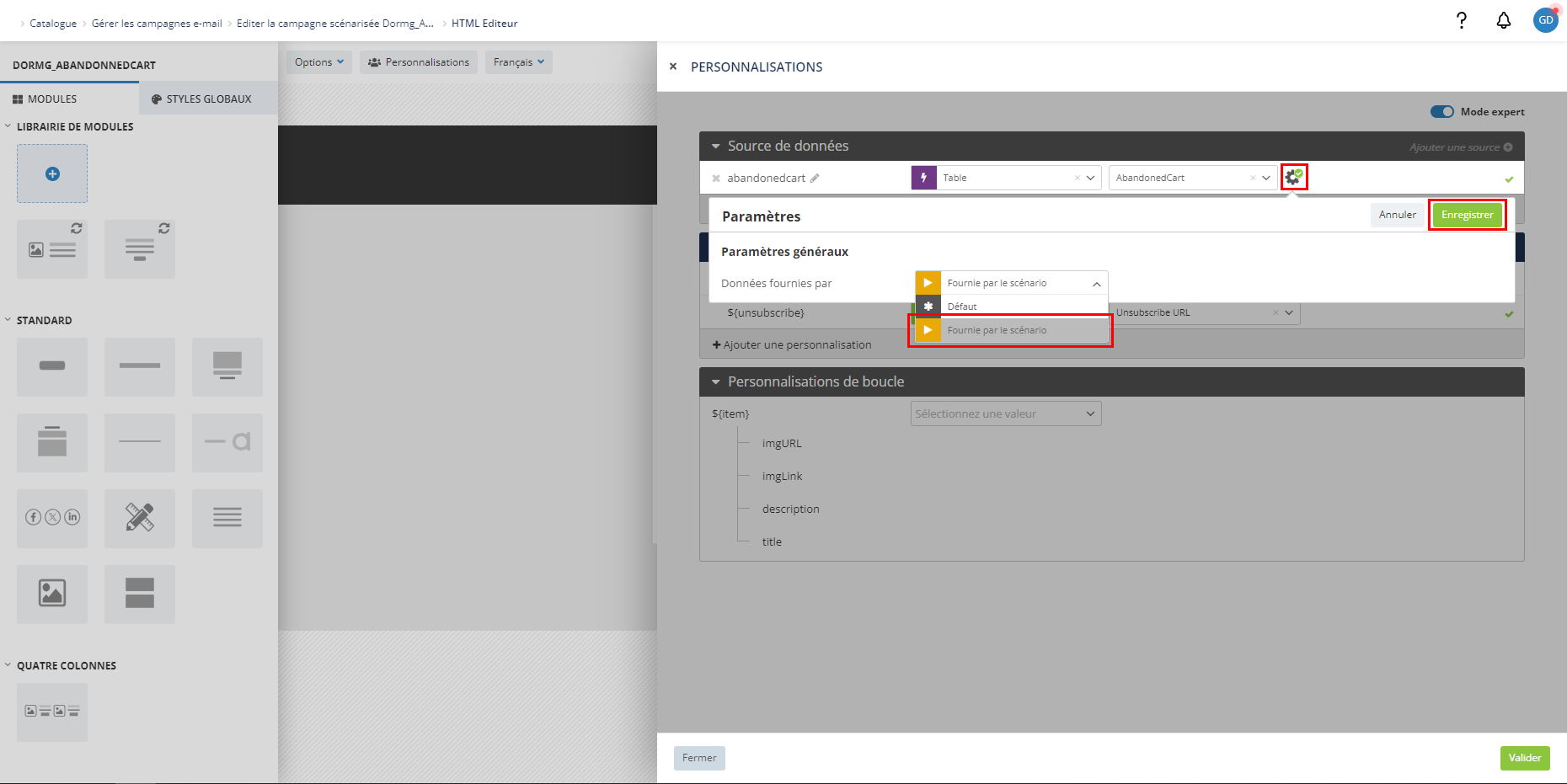Collapse the Source de données section
This screenshot has width=1567, height=784.
coord(716,147)
